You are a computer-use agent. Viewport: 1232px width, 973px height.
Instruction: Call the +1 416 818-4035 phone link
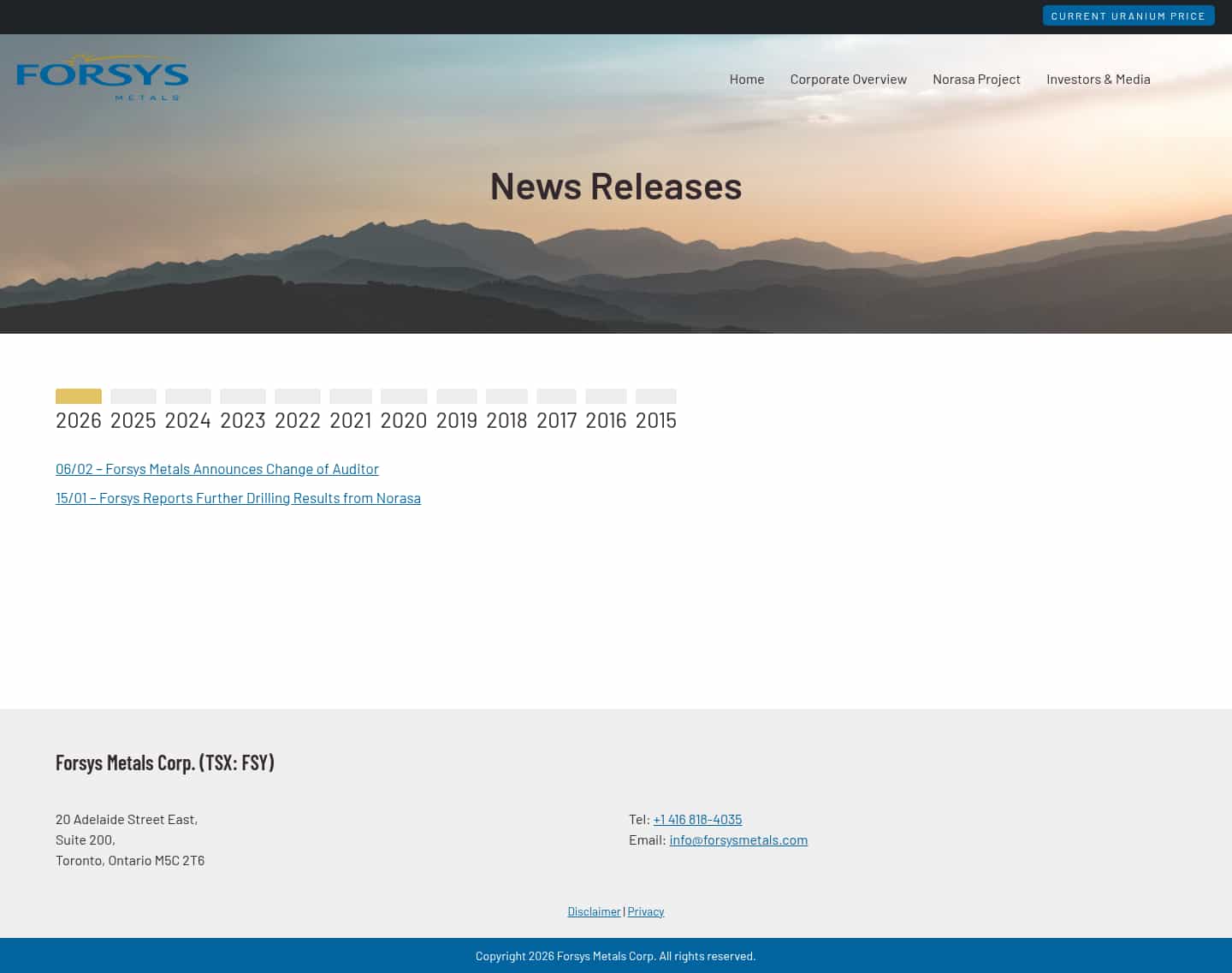pyautogui.click(x=697, y=819)
